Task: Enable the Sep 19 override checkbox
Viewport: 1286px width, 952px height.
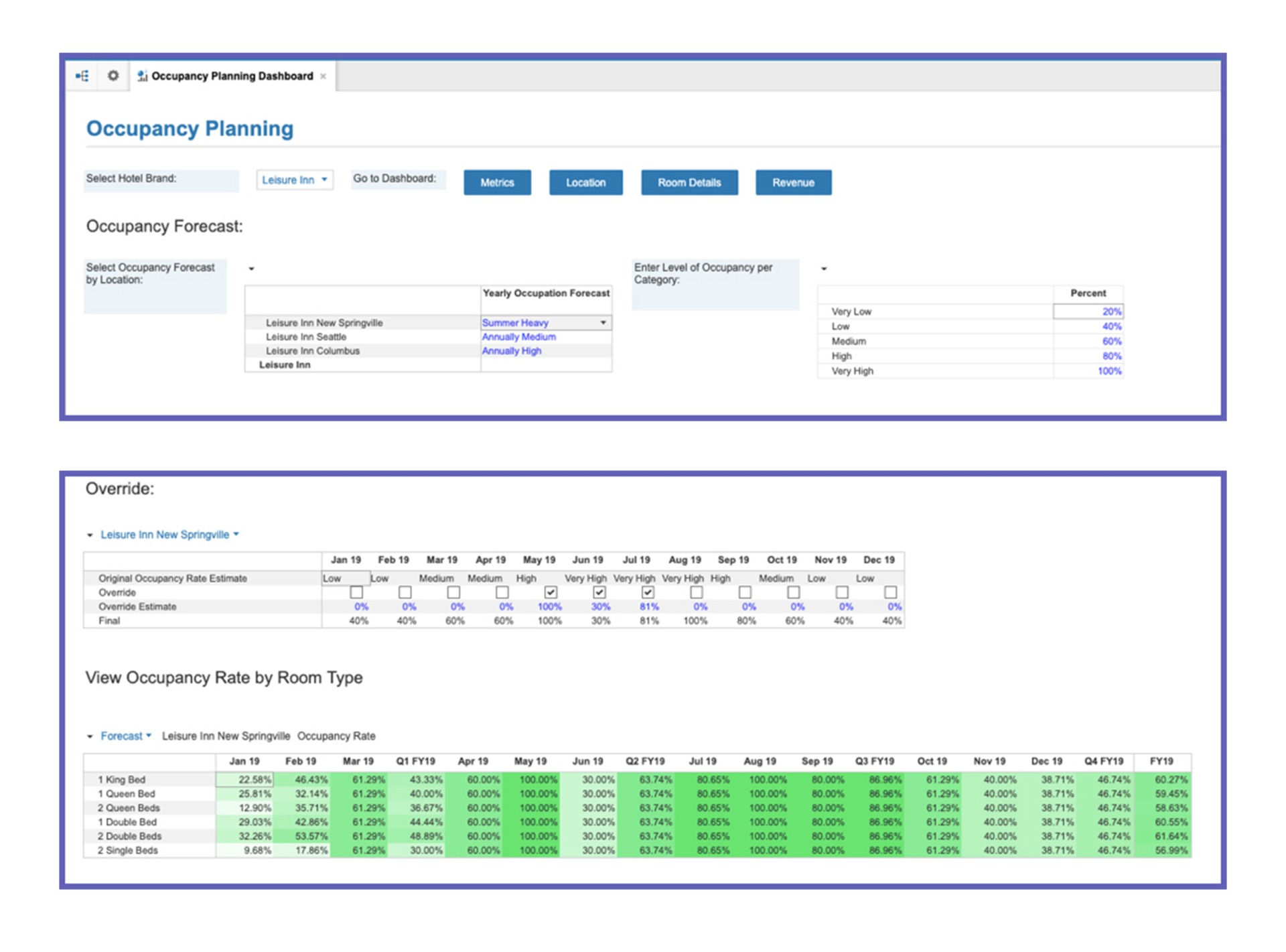Action: (x=745, y=592)
